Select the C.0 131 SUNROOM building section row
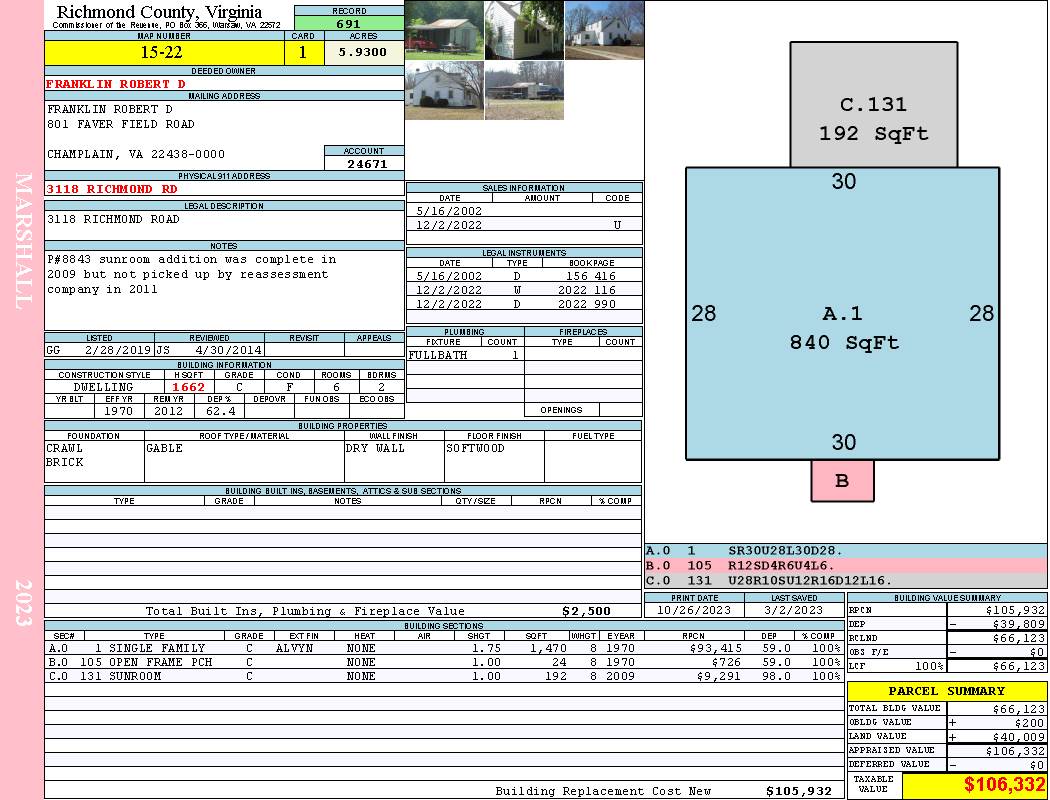The image size is (1050, 800). tap(443, 676)
